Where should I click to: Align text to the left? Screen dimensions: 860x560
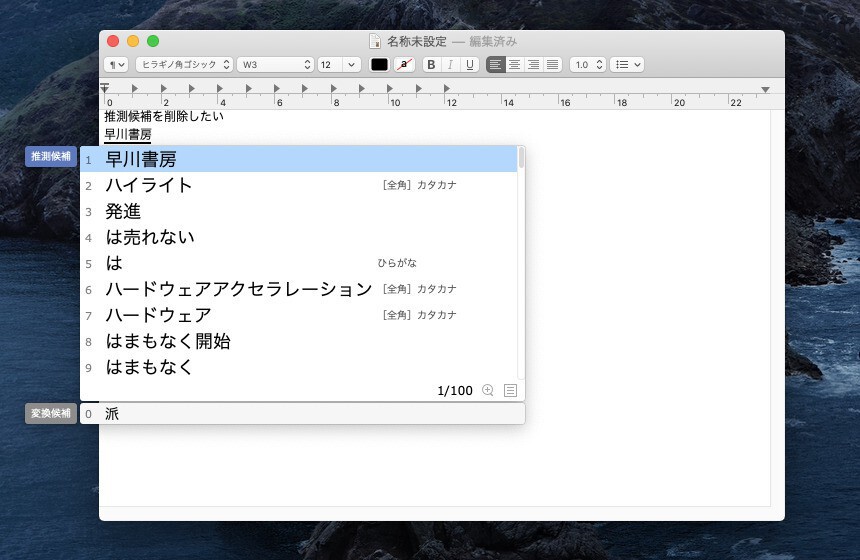click(x=496, y=64)
